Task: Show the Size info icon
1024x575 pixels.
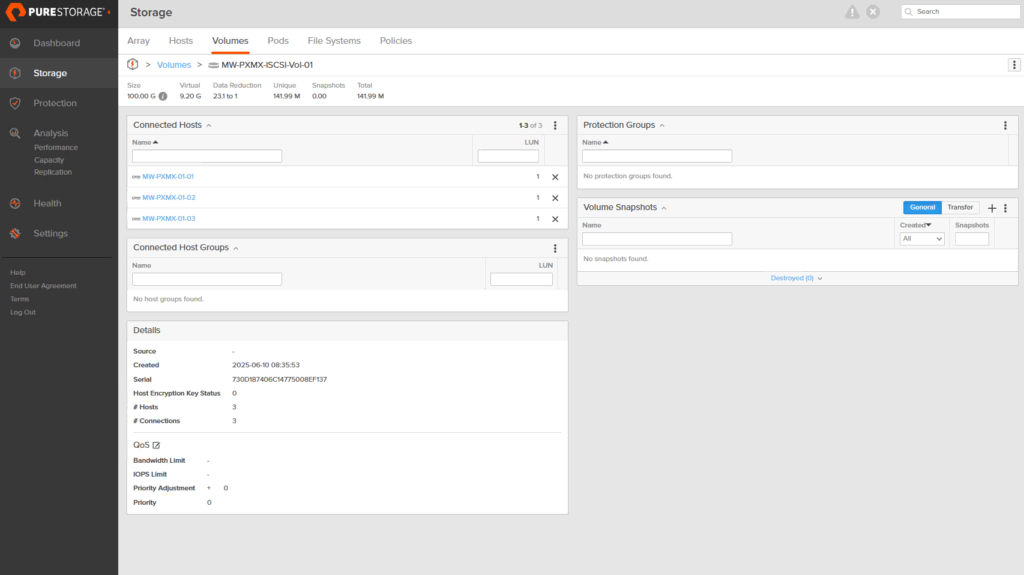Action: [163, 96]
